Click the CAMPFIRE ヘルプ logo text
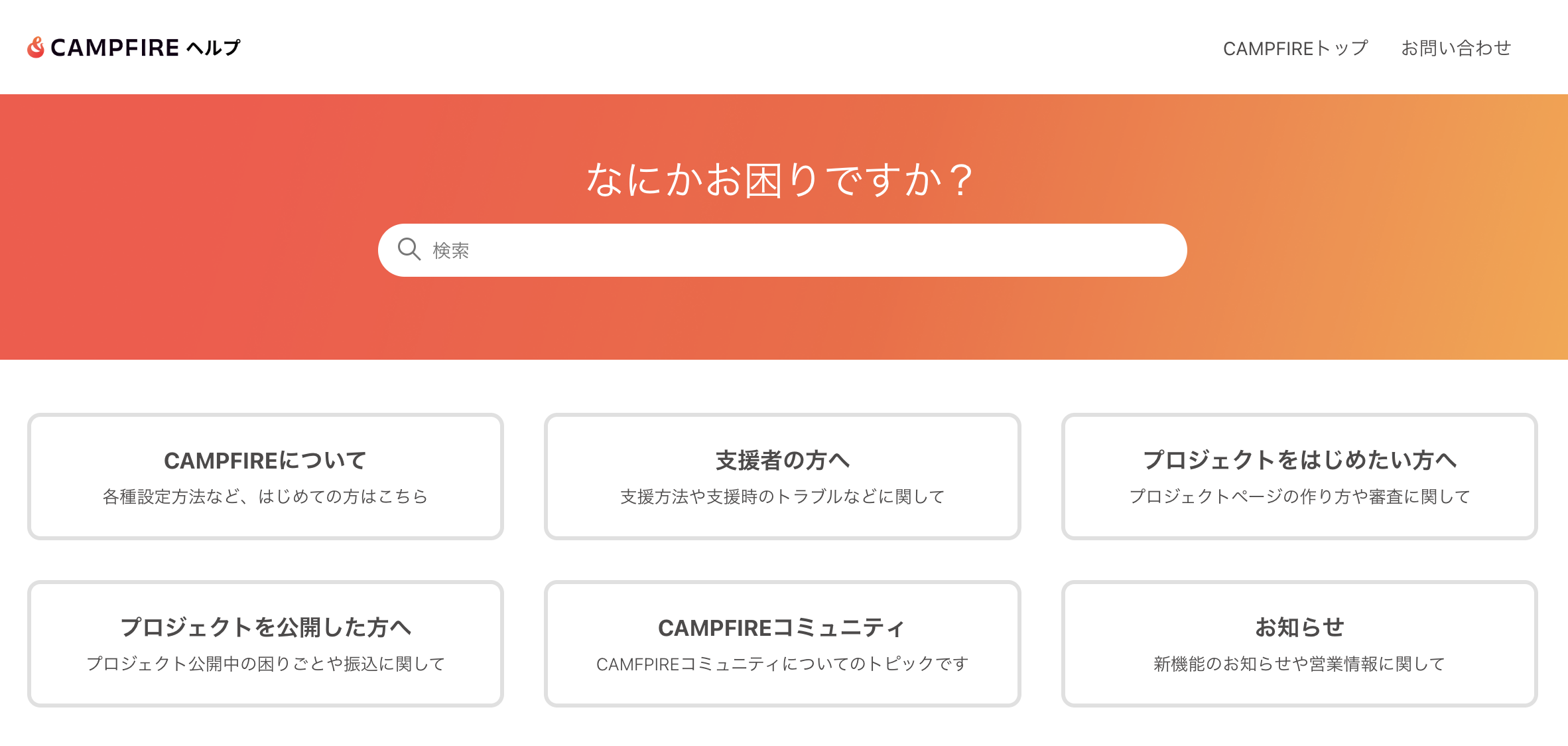 point(145,48)
